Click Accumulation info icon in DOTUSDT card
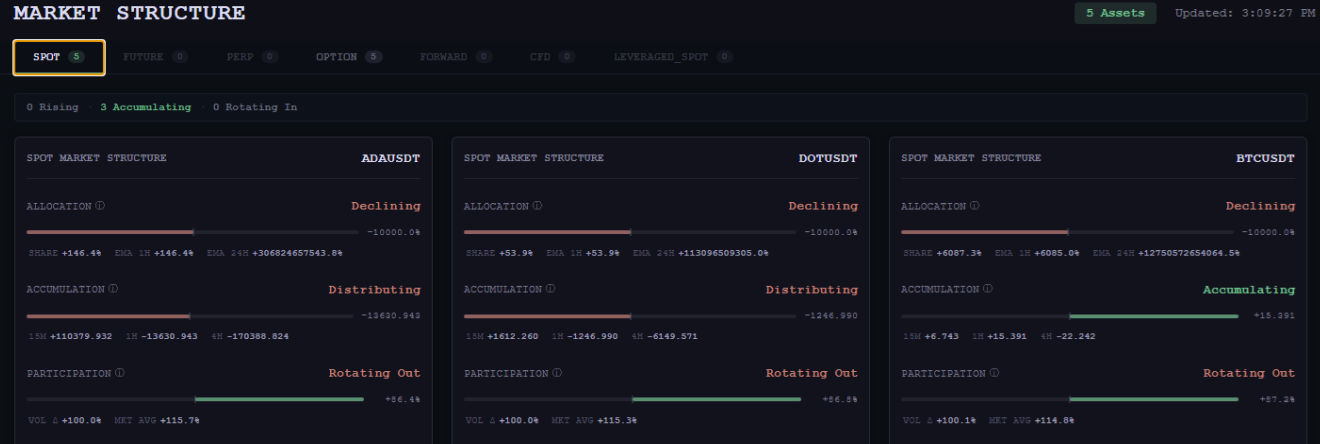1320x444 pixels. pos(549,289)
